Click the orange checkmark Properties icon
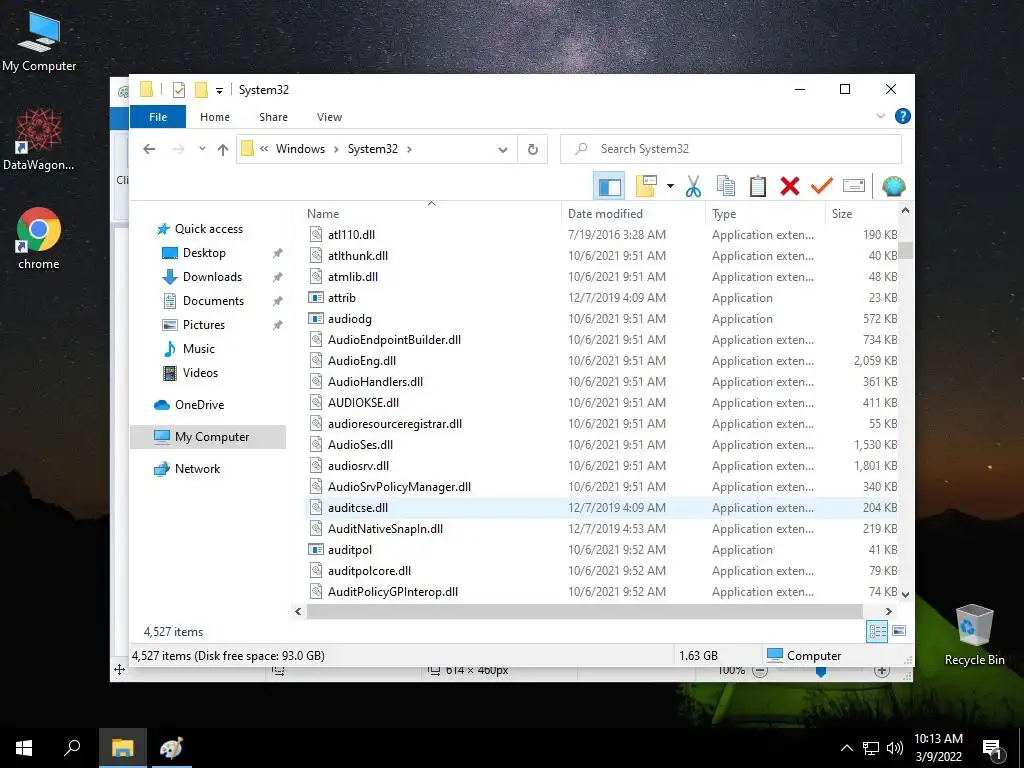The image size is (1024, 768). click(x=822, y=187)
